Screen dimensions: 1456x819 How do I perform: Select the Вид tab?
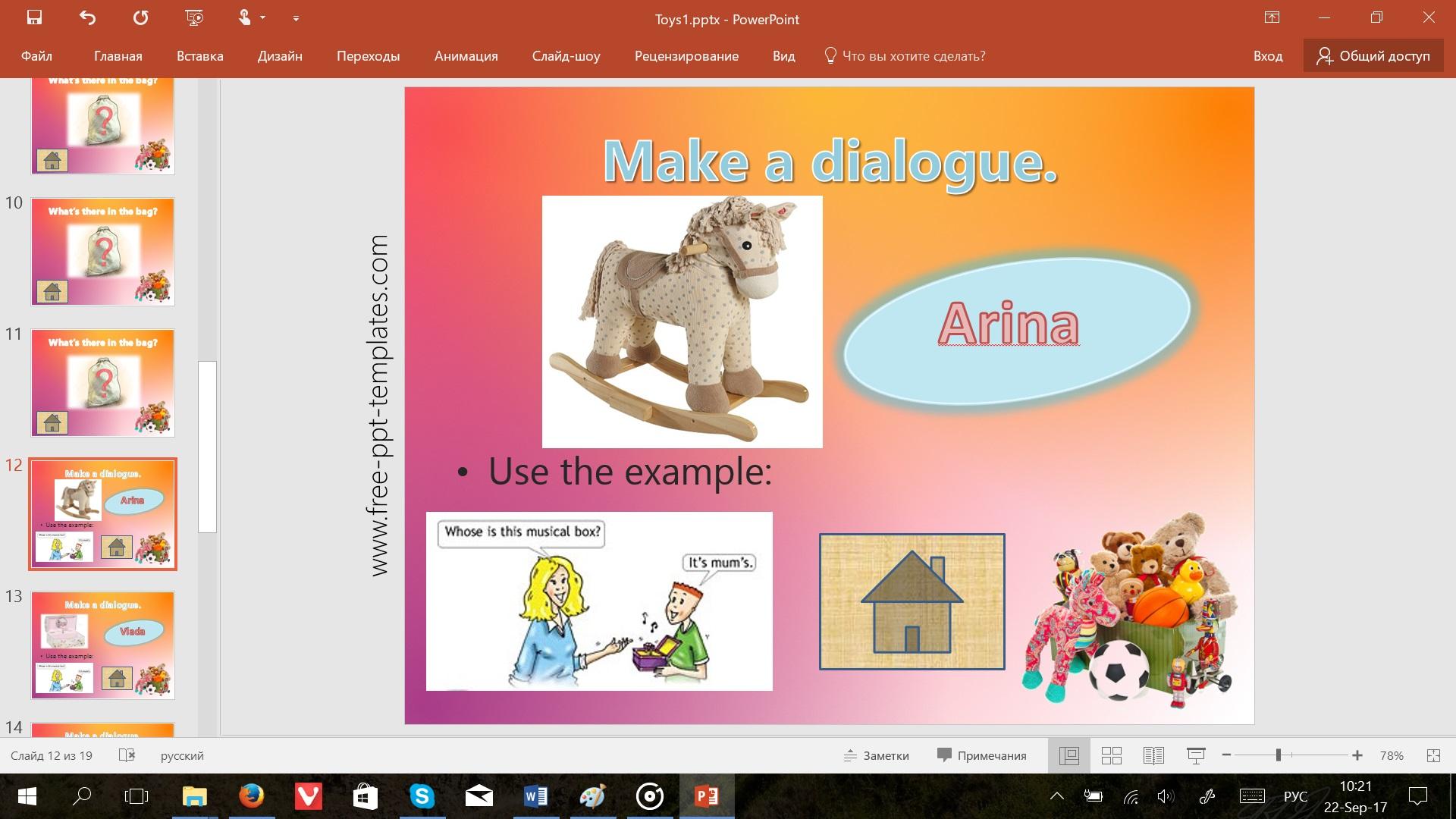[784, 56]
